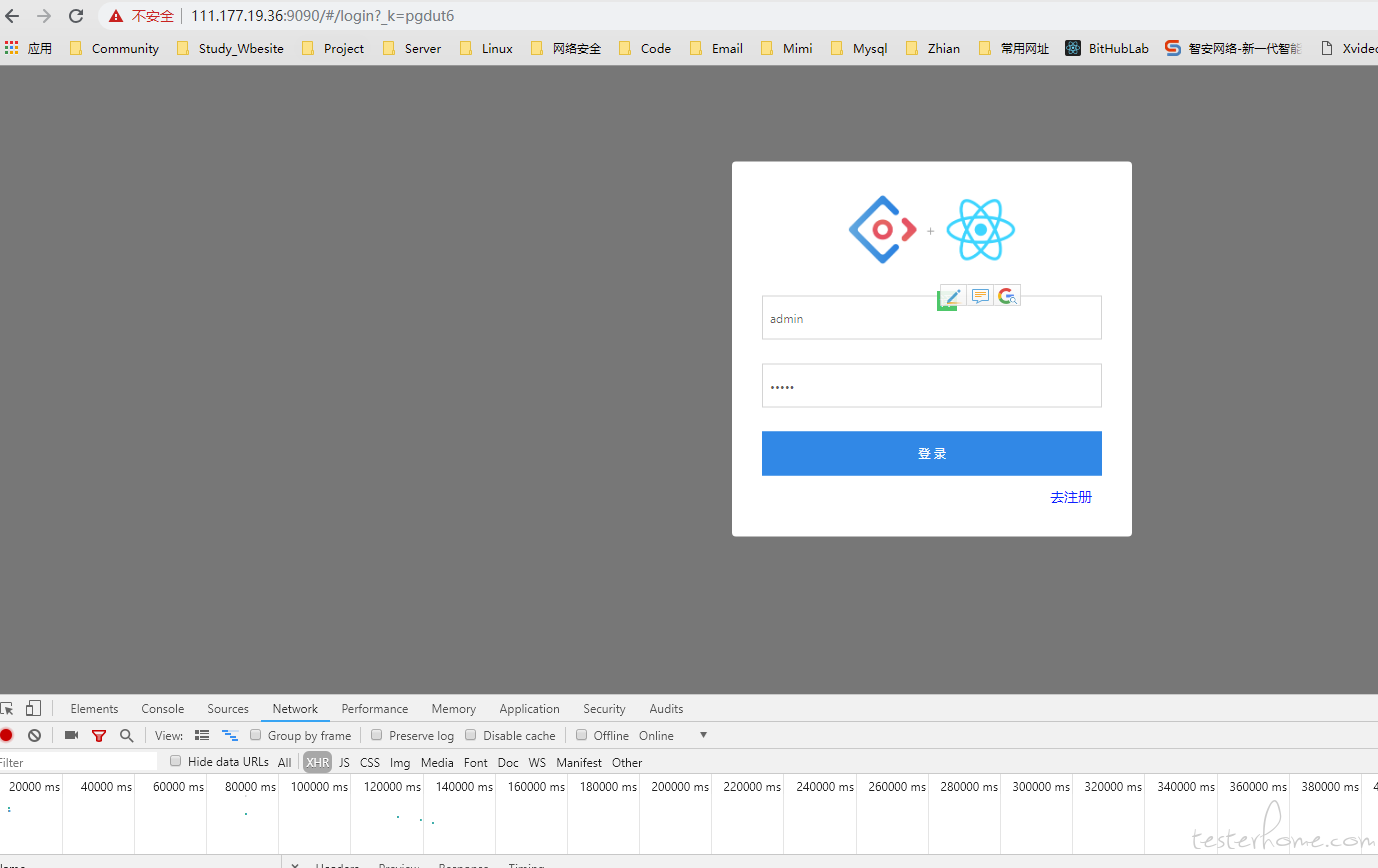
Task: Clear the network log
Action: [35, 735]
